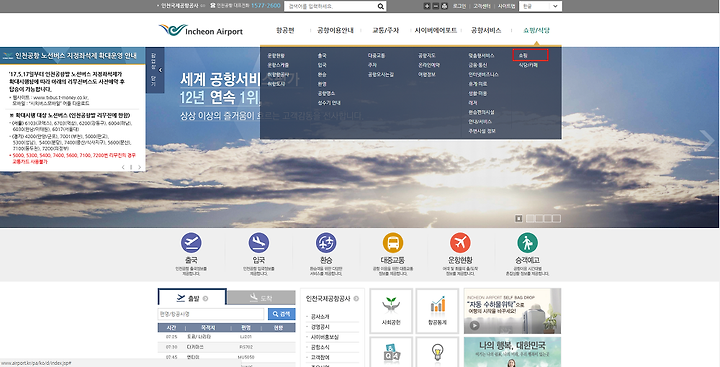Click the Incheon Airport logo
720x367 pixels.
coord(201,30)
